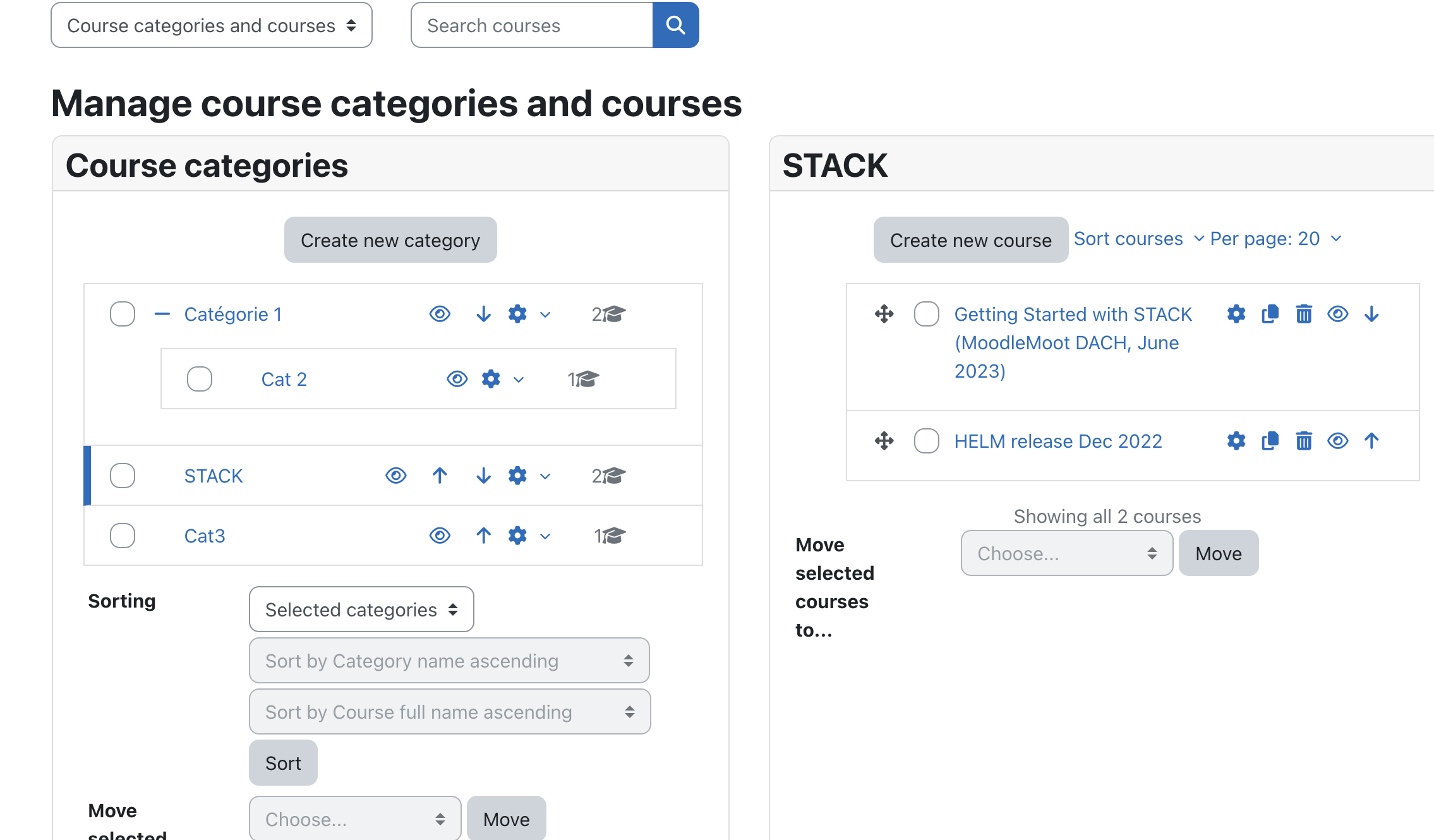Open Sort by Category name ascending dropdown
Screen dimensions: 1434x840
pyautogui.click(x=449, y=661)
